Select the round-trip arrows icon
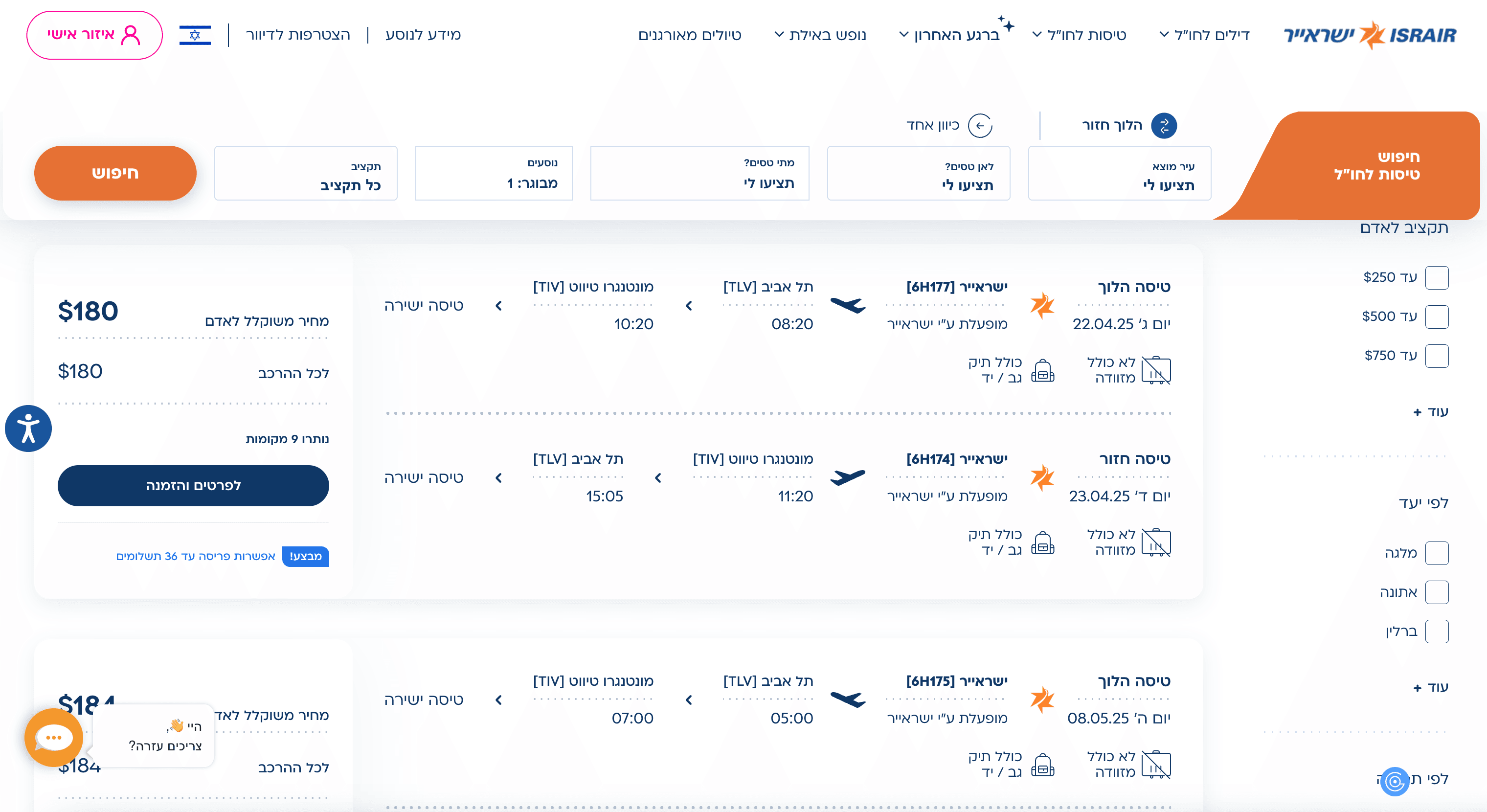Screen dimensions: 1487x812 1164,125
